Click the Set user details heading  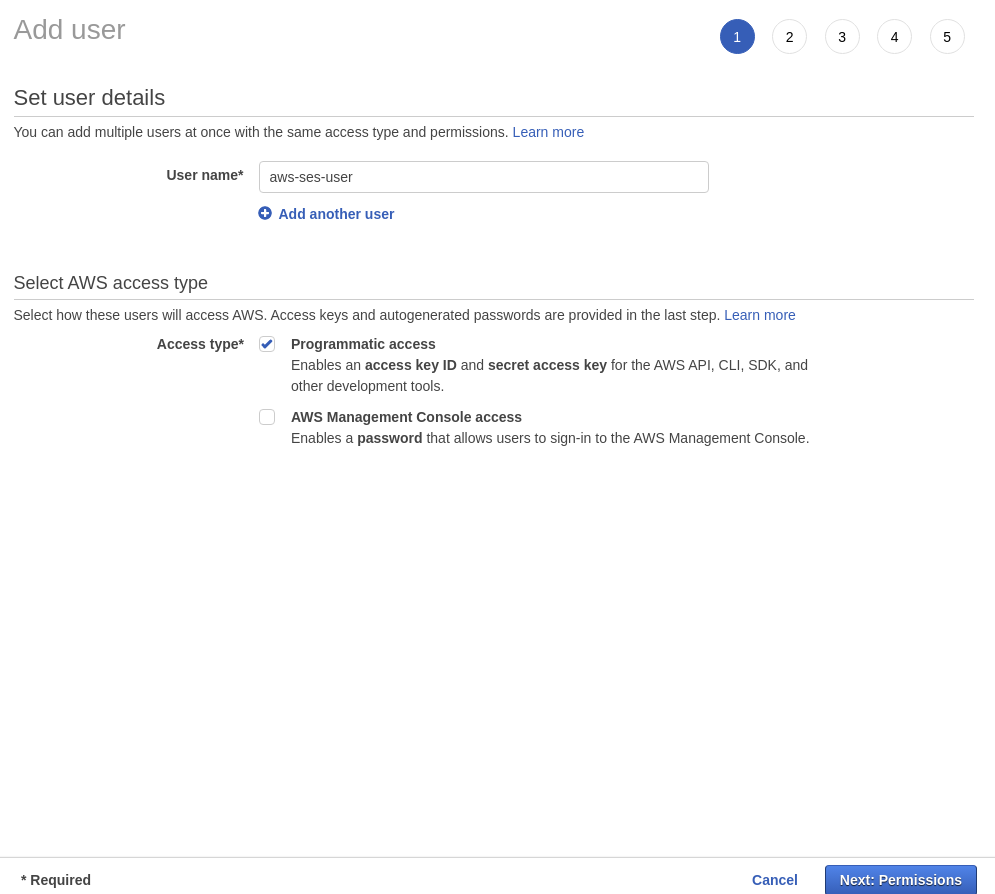coord(89,98)
